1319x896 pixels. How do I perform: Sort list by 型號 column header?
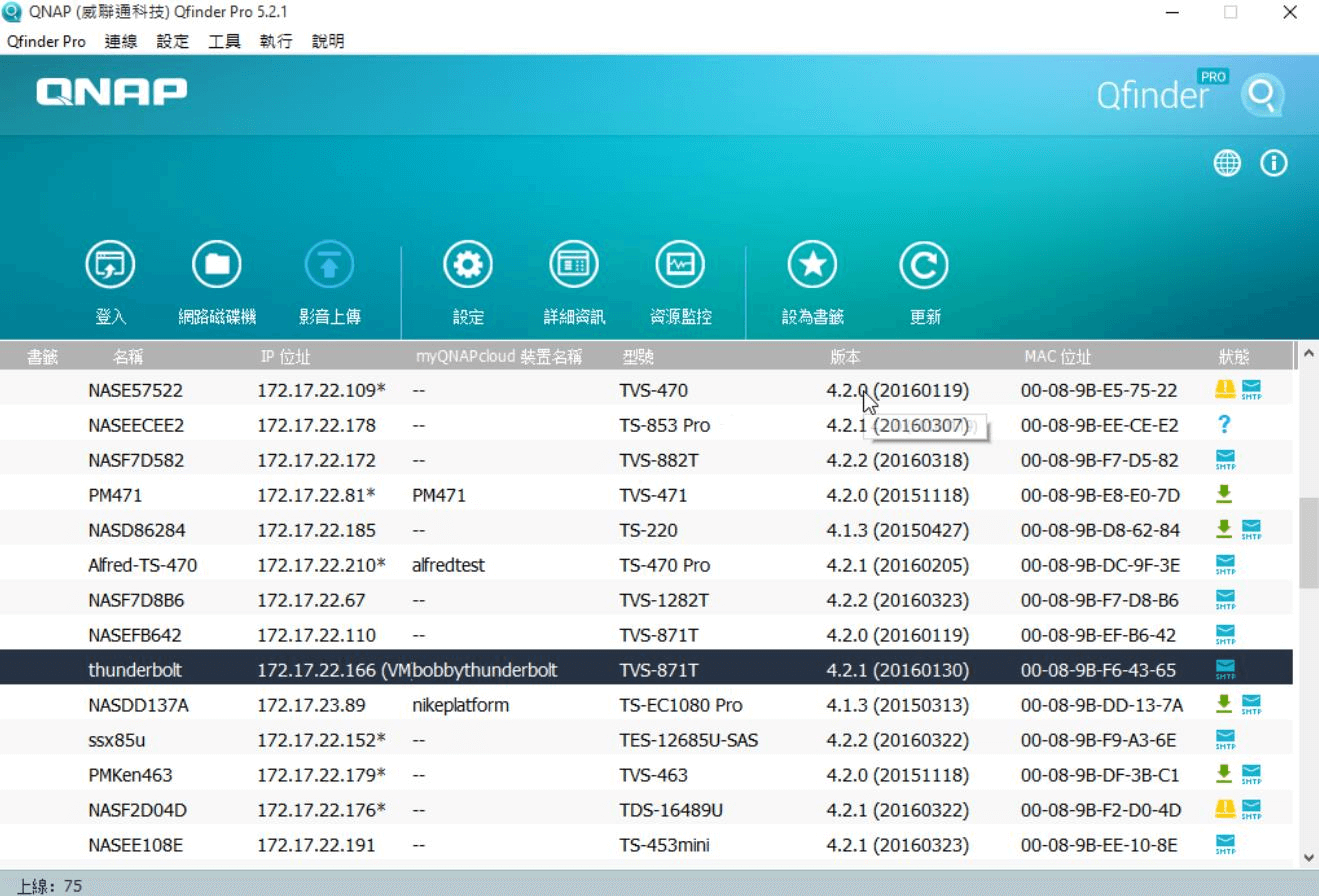[638, 357]
